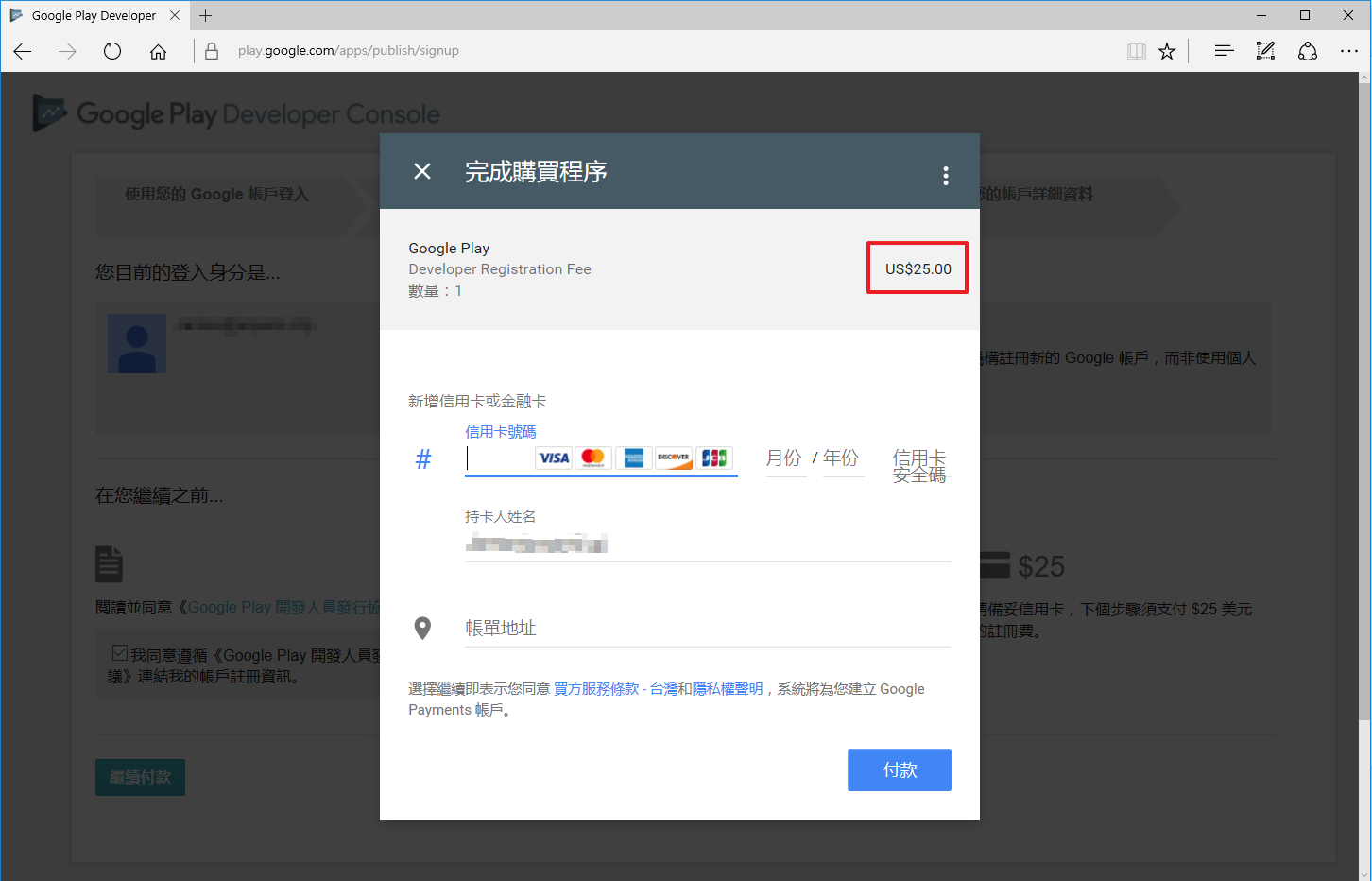Click the account avatar image
The image size is (1372, 881).
click(x=137, y=344)
